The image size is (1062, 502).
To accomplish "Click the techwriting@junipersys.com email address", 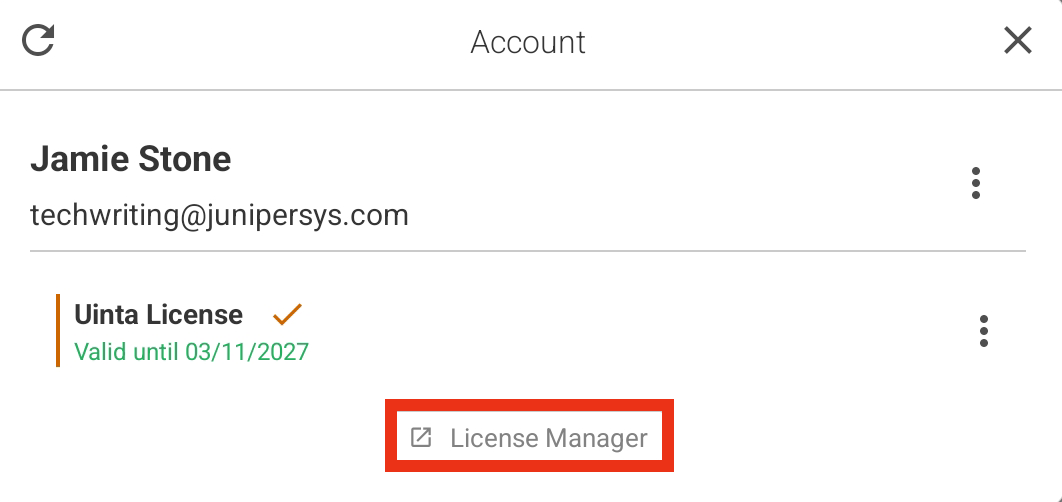I will (219, 215).
